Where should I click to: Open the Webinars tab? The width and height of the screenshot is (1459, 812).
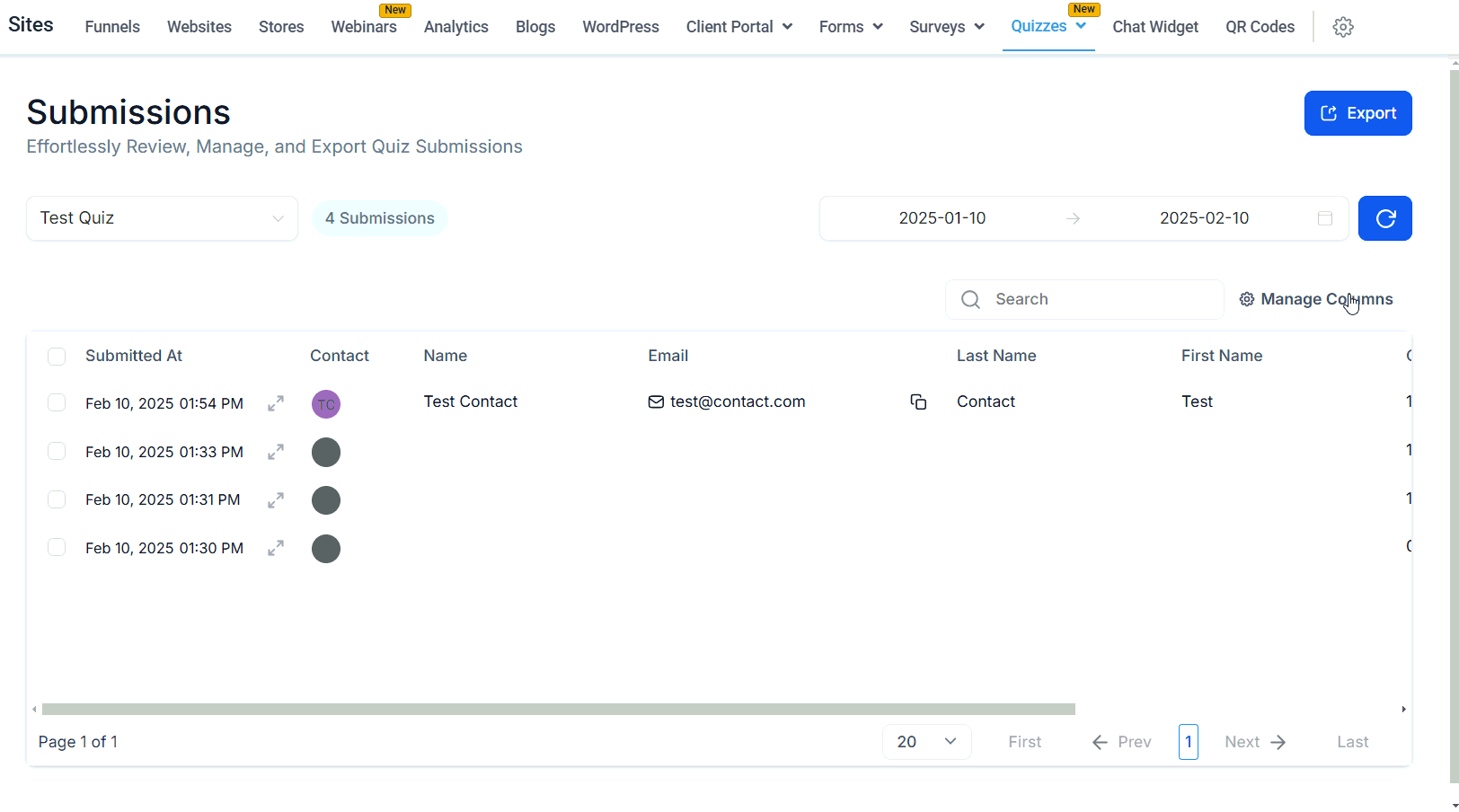click(x=364, y=27)
